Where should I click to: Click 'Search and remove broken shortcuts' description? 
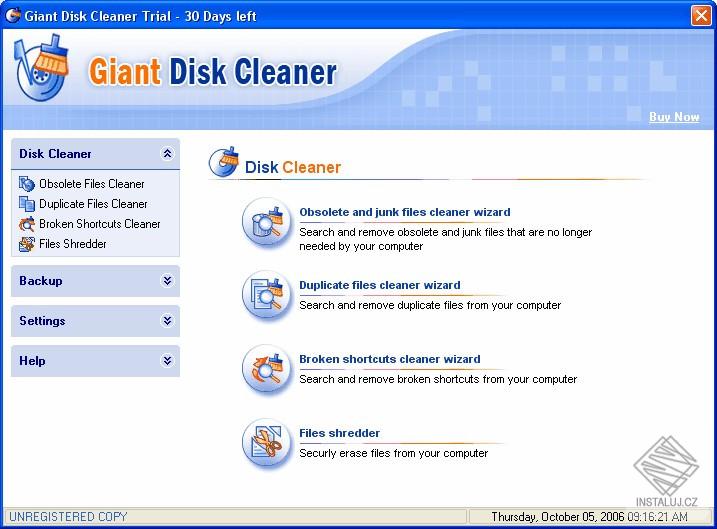[x=438, y=379]
